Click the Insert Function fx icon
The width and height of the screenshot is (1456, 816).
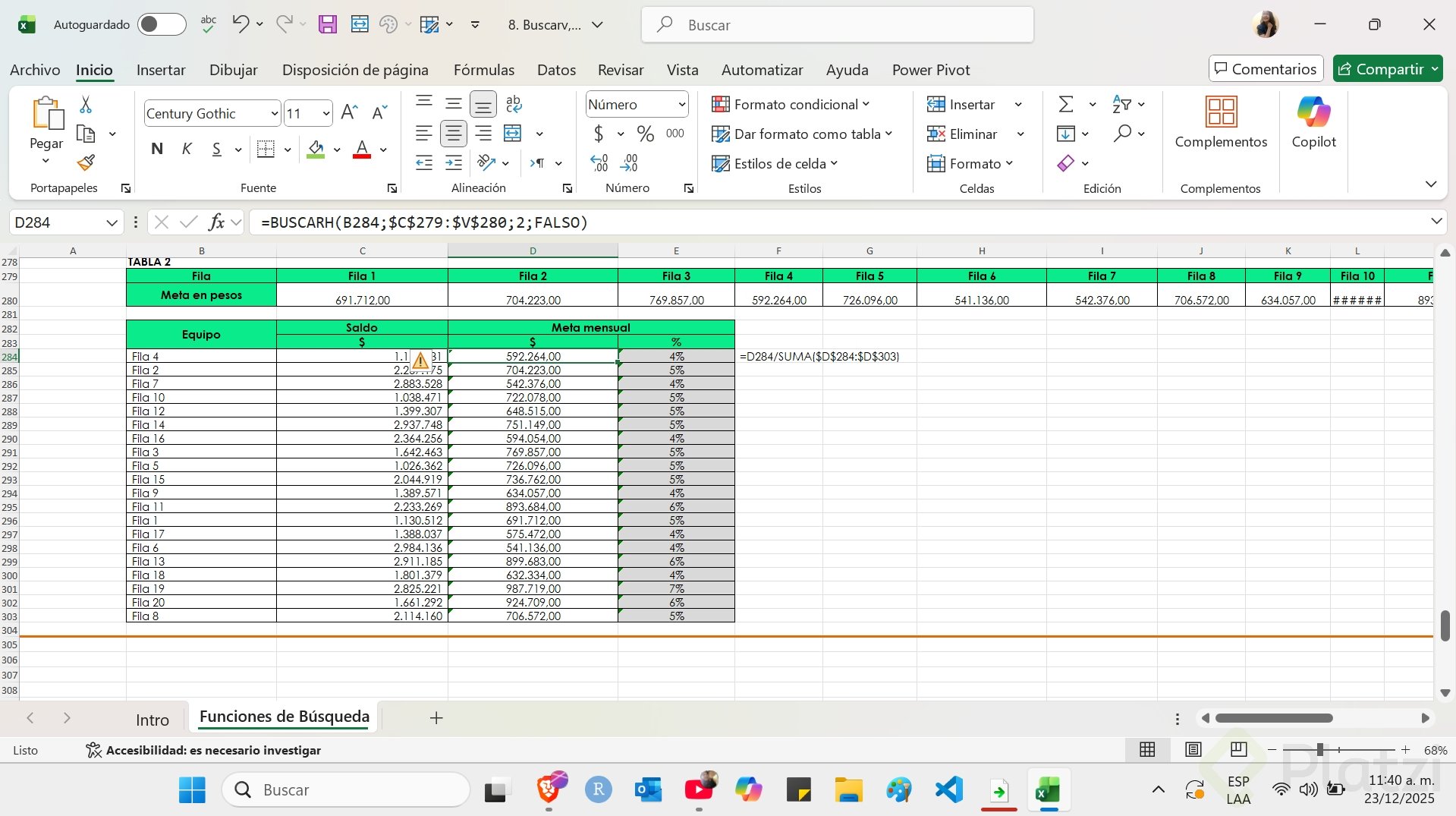point(217,222)
